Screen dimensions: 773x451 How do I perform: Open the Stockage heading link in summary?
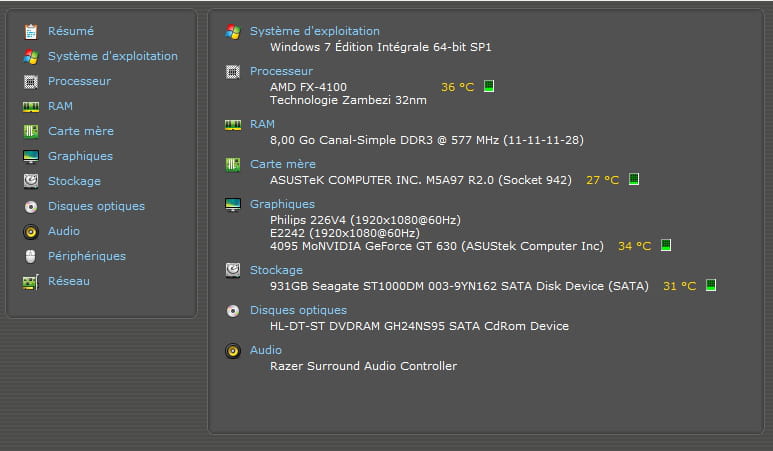point(276,270)
